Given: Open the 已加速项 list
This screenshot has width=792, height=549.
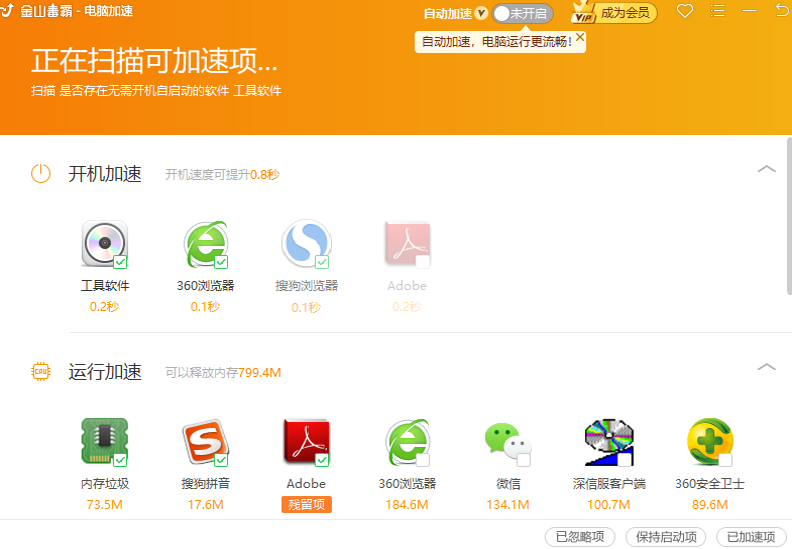Looking at the screenshot, I should click(x=751, y=536).
